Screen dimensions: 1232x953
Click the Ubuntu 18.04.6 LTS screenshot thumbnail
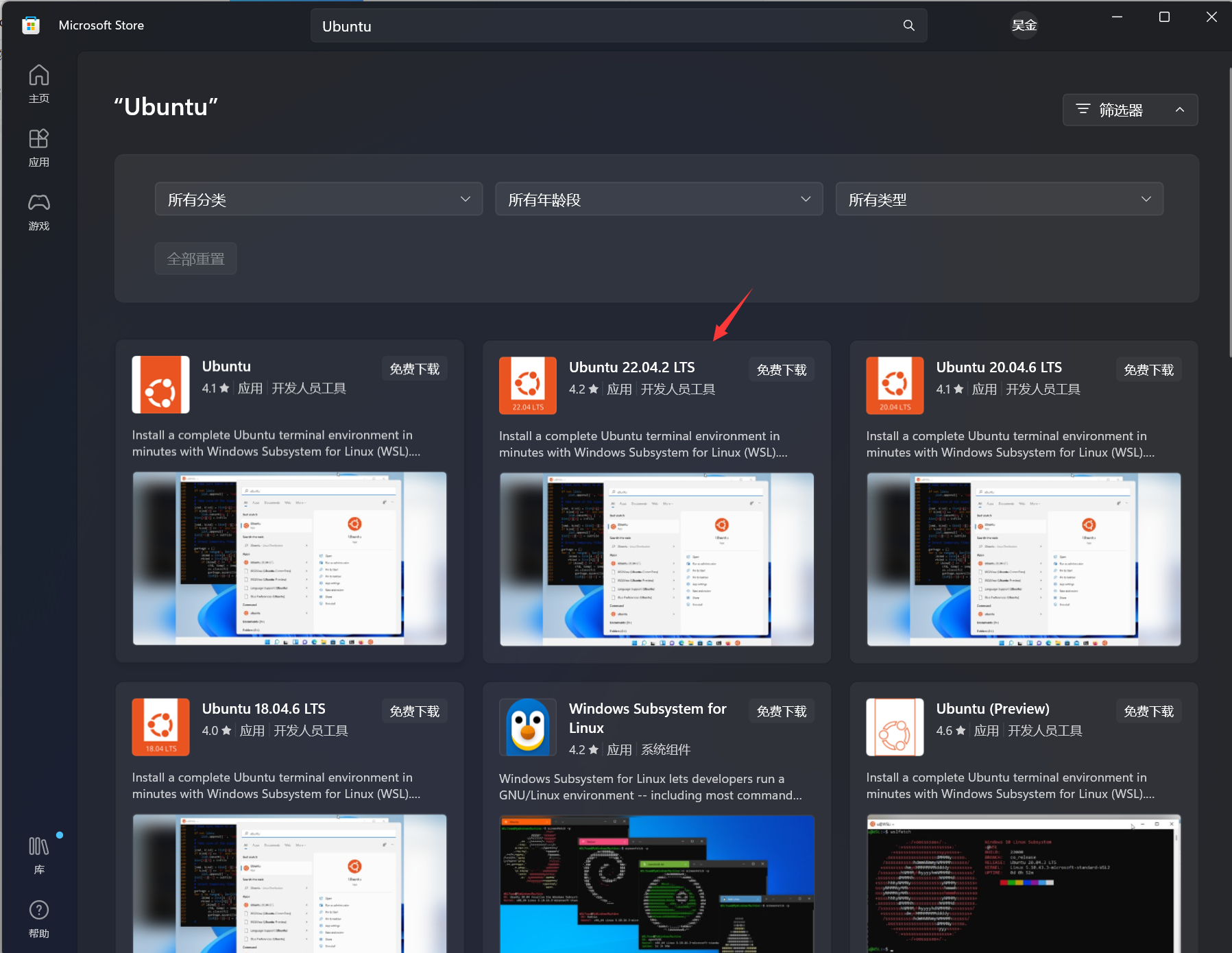pyautogui.click(x=289, y=883)
